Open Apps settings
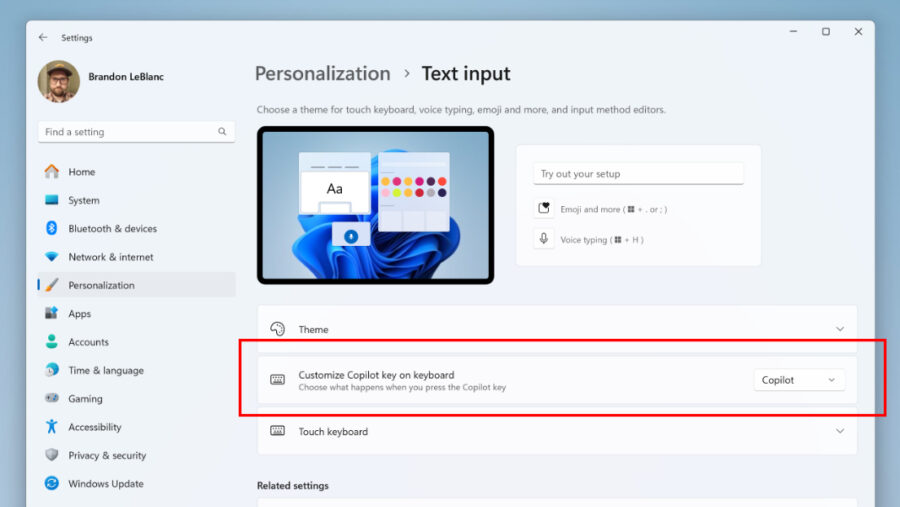This screenshot has height=507, width=900. tap(137, 314)
